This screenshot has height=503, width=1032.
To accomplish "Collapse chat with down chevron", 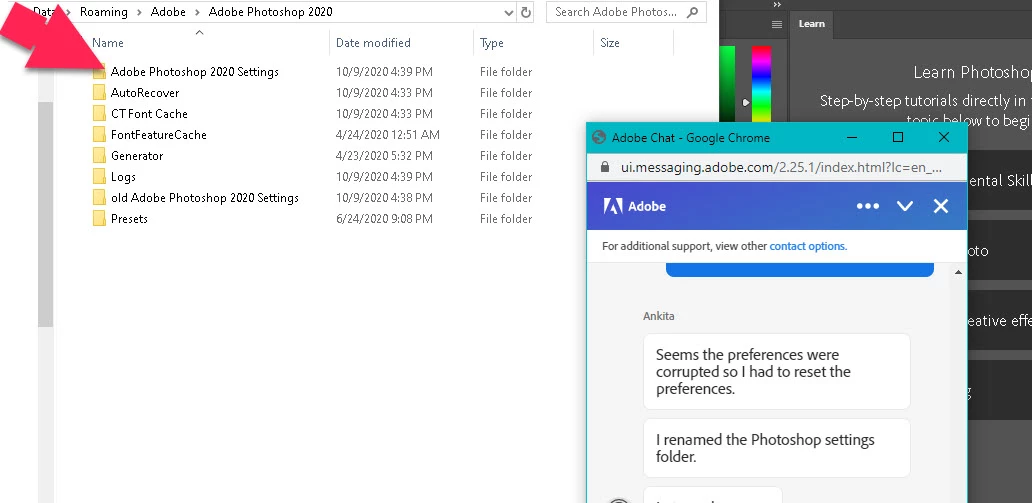I will [x=905, y=206].
